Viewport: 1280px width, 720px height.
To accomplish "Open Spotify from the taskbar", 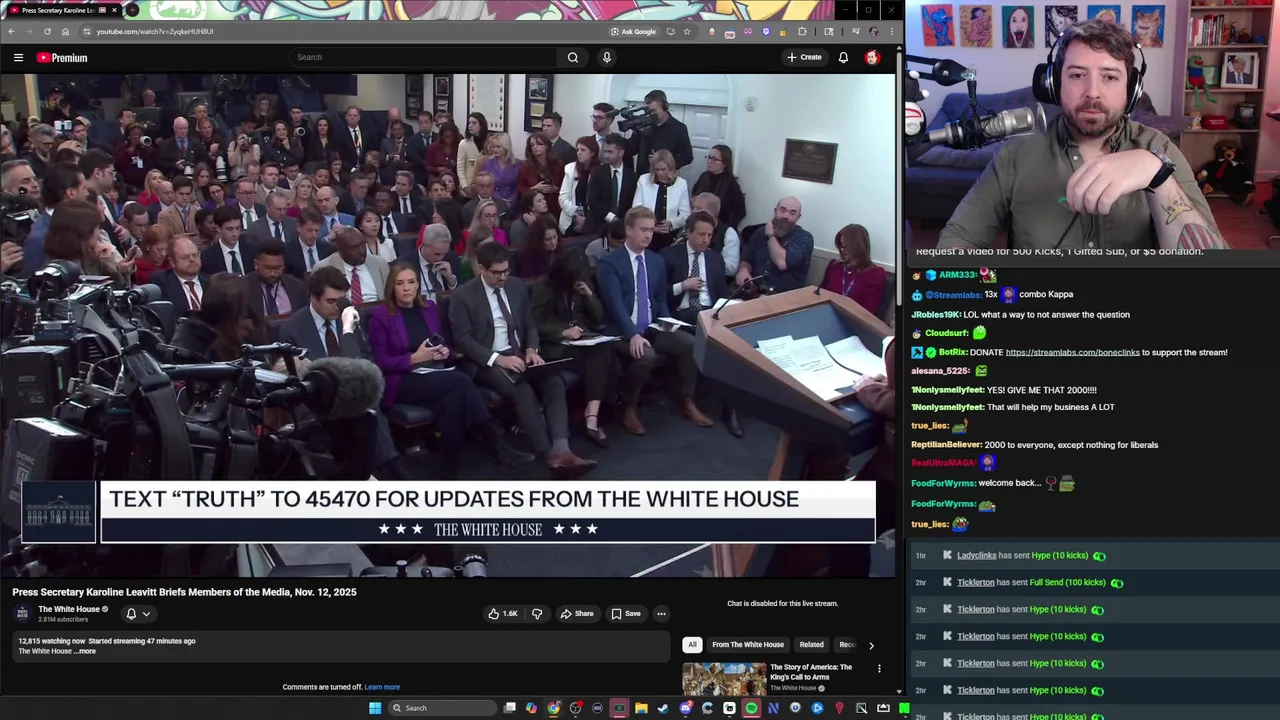I will click(751, 708).
